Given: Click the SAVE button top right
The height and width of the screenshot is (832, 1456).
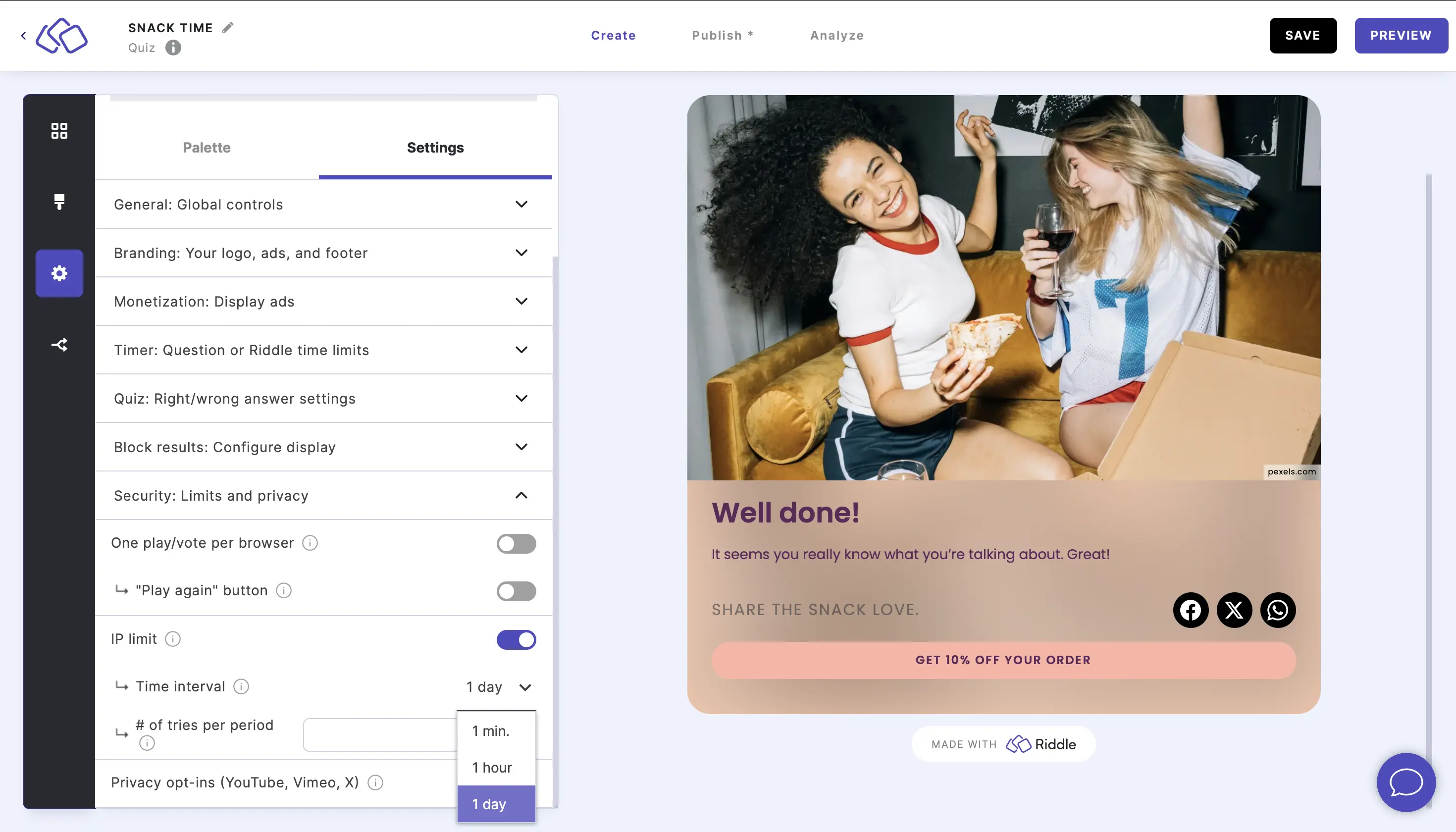Looking at the screenshot, I should click(1303, 35).
